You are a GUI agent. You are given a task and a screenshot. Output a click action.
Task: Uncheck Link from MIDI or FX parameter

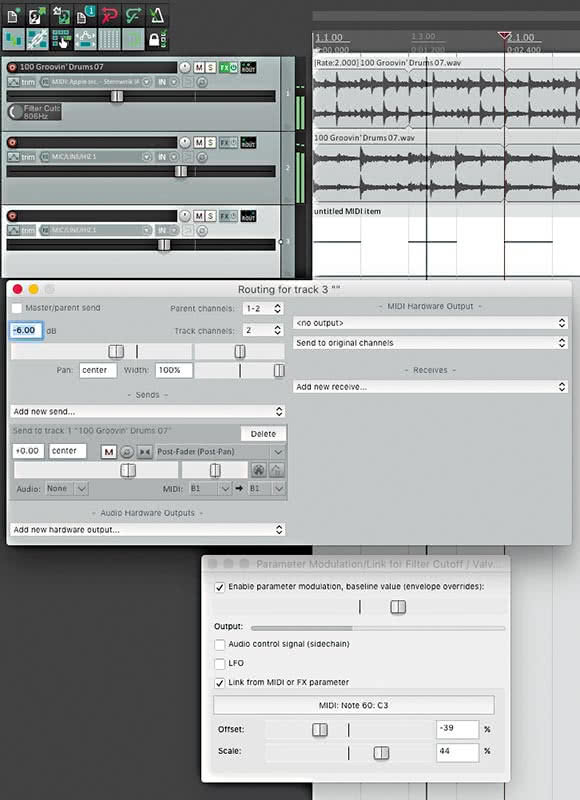click(x=220, y=683)
